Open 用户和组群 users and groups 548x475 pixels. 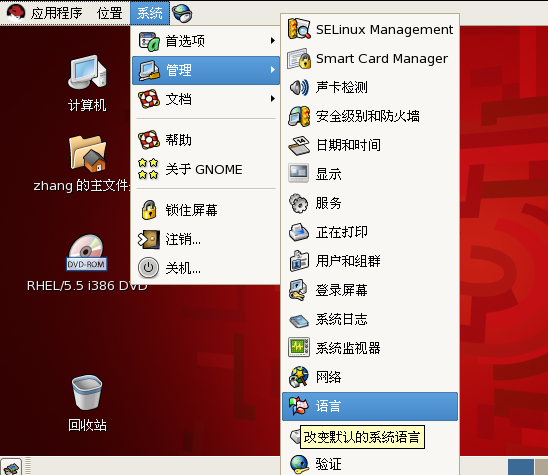[x=370, y=261]
